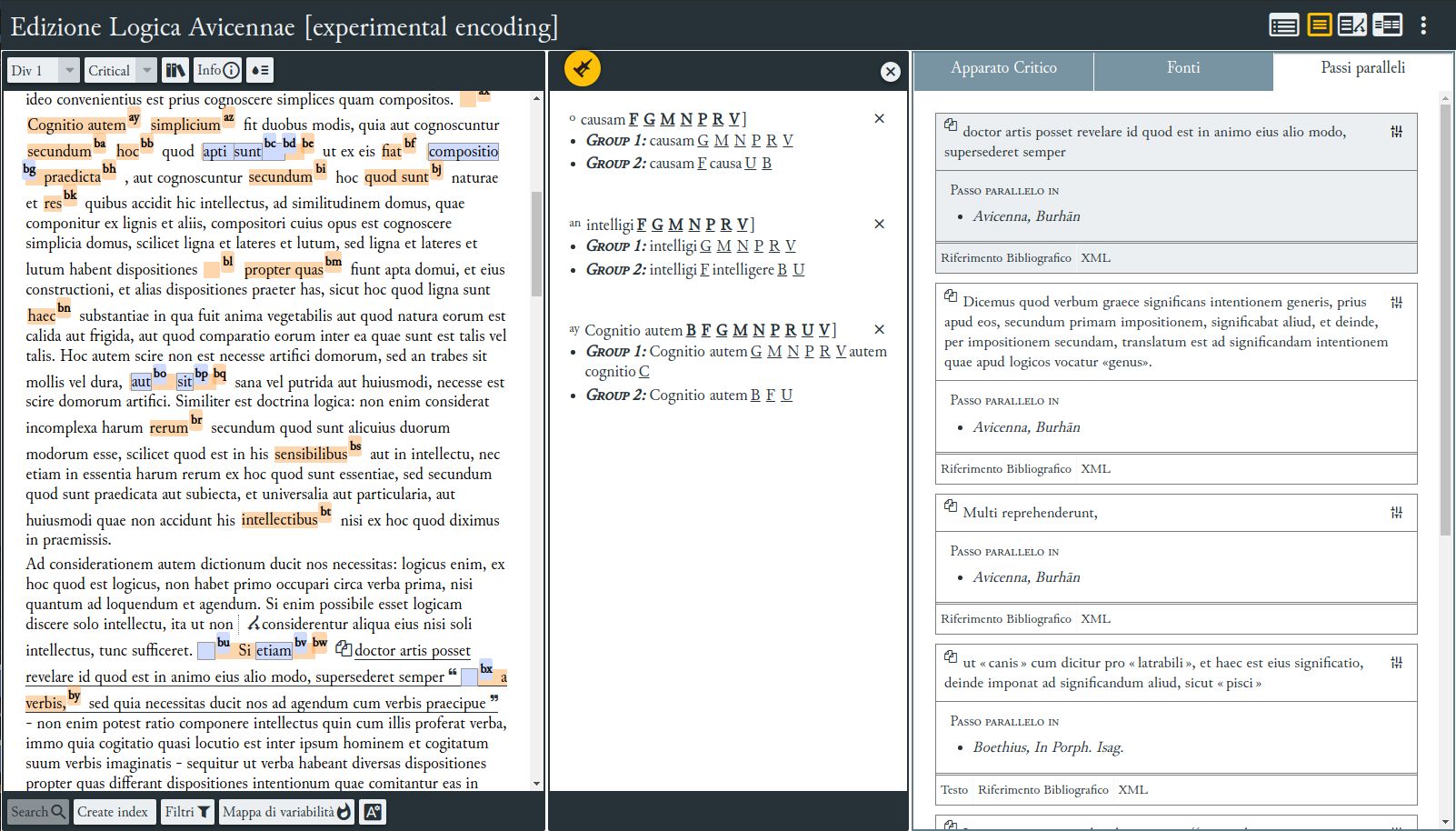This screenshot has height=831, width=1456.
Task: Toggle the Mappa di variabilità flame button
Action: [x=285, y=811]
